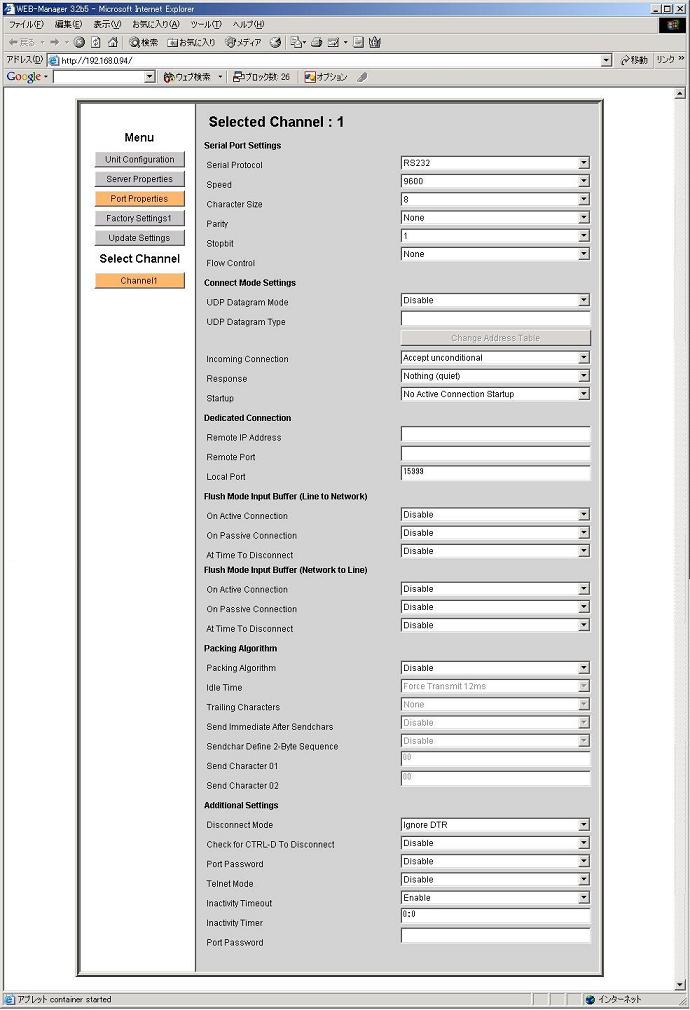
Task: Click the インターネット zone icon in status bar
Action: 590,1000
